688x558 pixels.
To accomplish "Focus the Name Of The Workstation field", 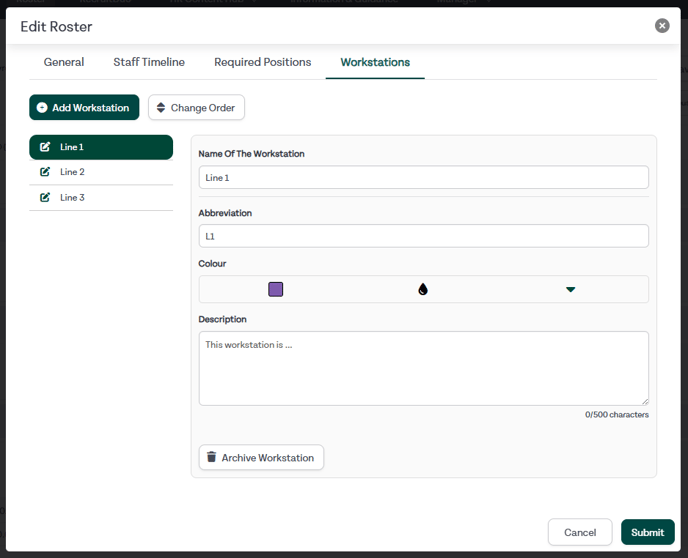I will point(423,177).
